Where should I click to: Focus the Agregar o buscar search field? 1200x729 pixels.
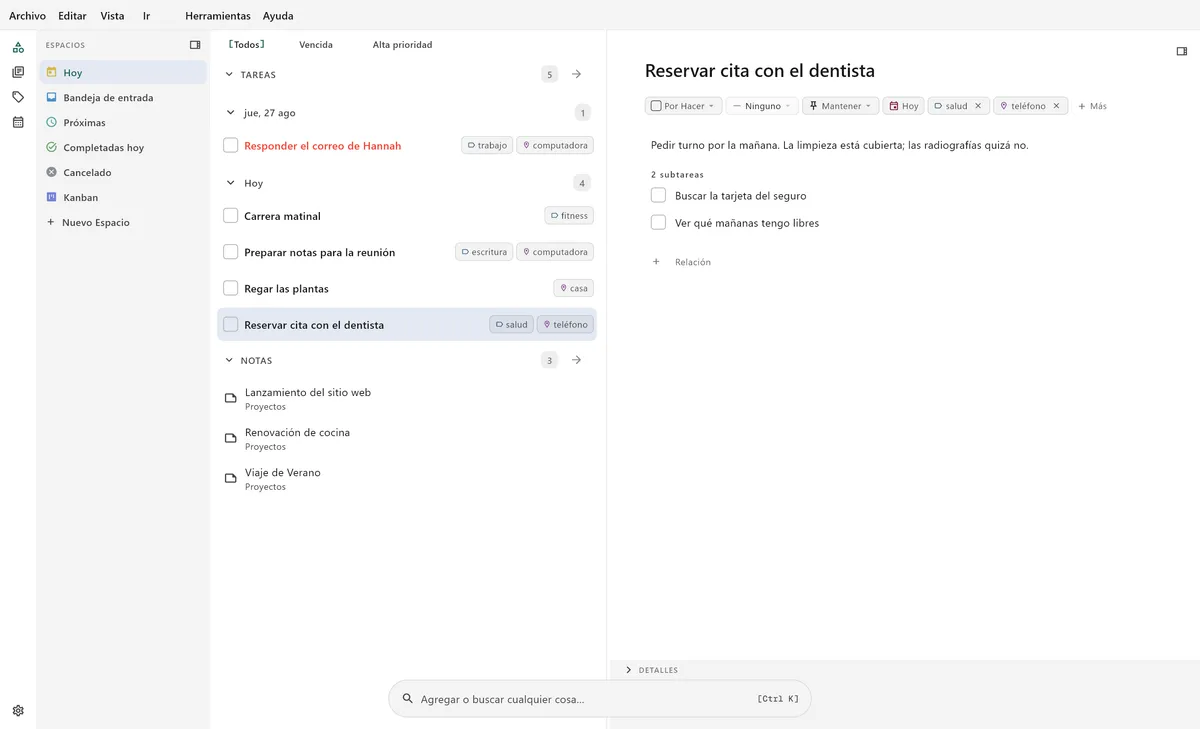600,699
